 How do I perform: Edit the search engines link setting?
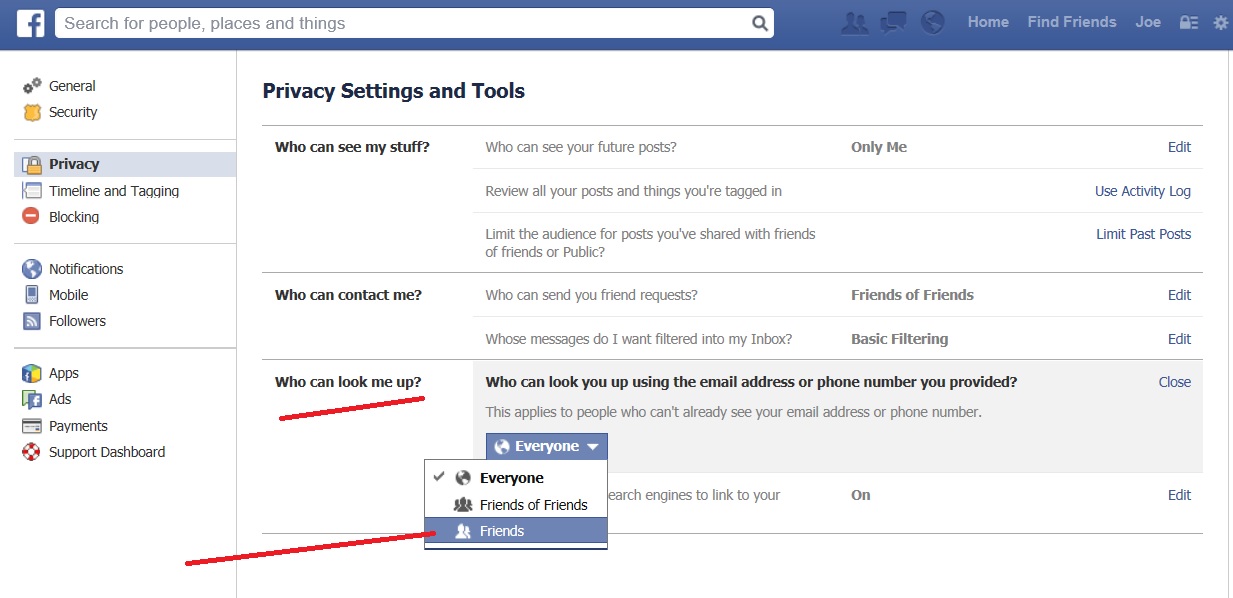point(1179,495)
